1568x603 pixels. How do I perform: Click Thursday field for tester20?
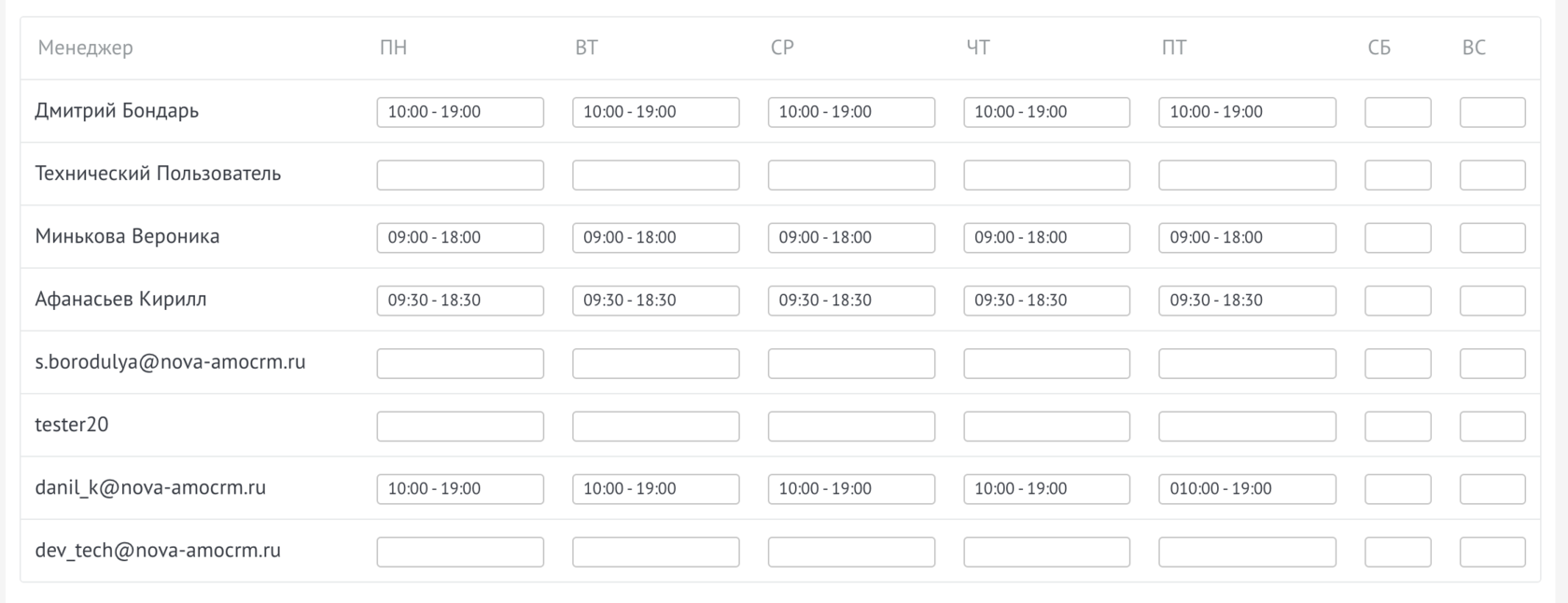(x=1046, y=426)
